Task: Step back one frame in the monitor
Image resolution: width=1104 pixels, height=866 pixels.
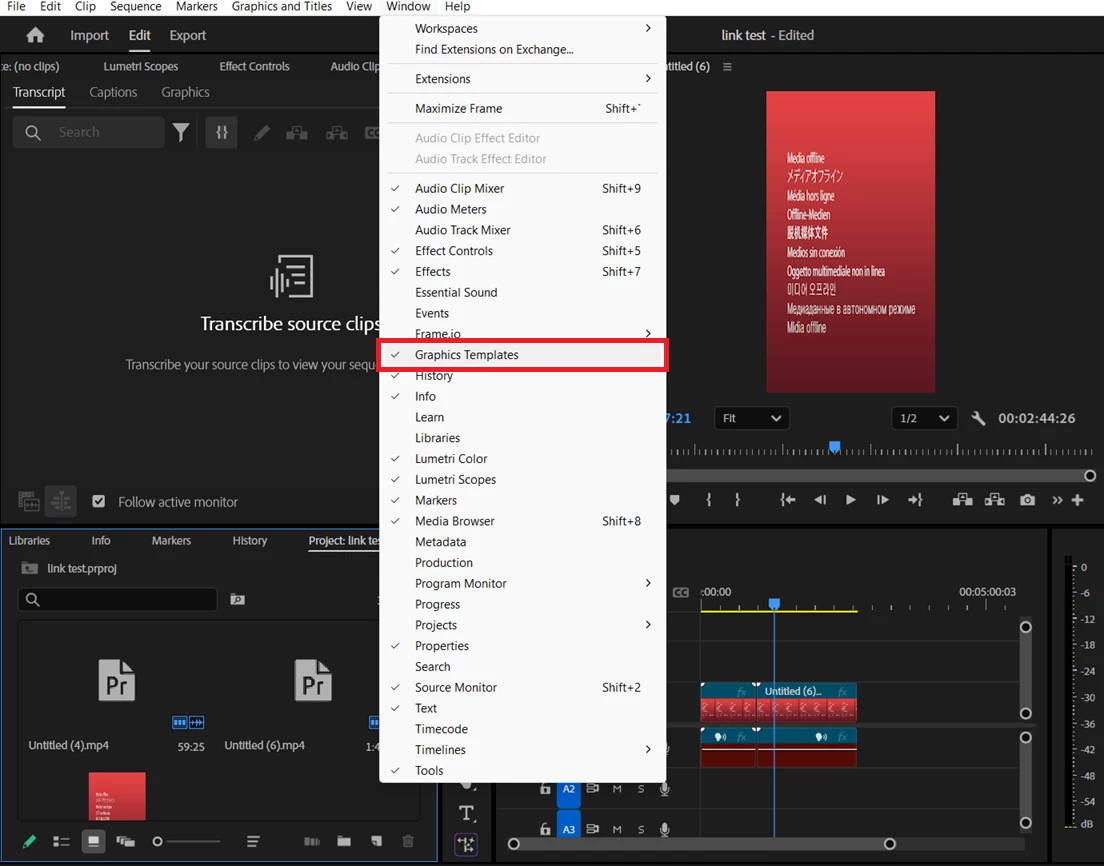Action: point(820,500)
